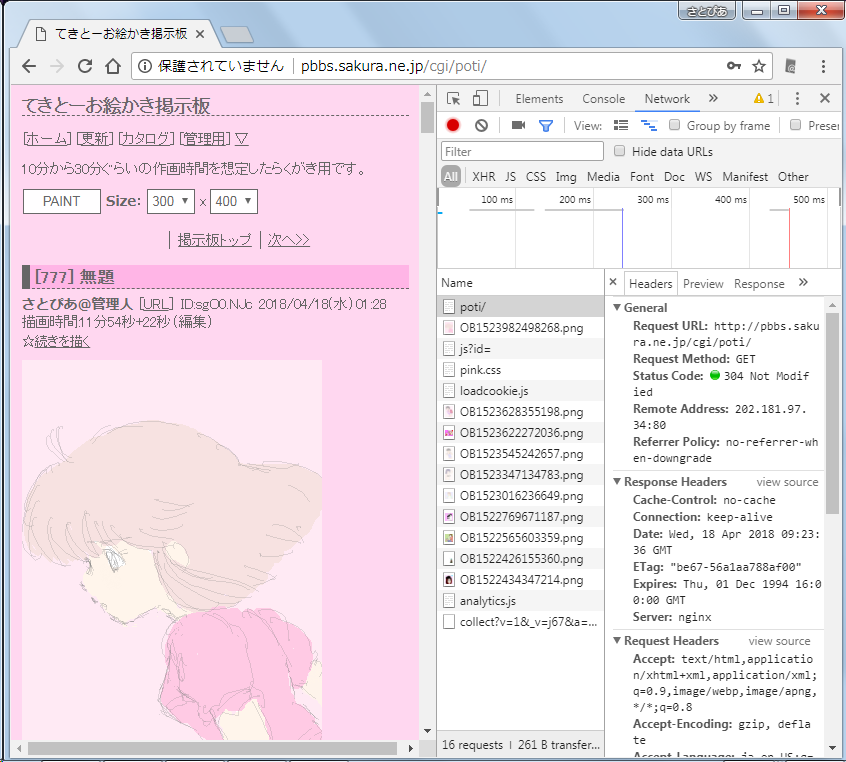Reload the page with the refresh icon
The image size is (846, 762).
click(x=85, y=66)
